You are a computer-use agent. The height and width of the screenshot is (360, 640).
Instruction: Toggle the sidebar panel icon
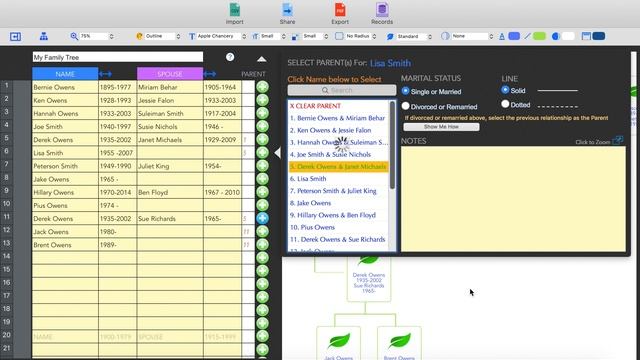tap(16, 36)
